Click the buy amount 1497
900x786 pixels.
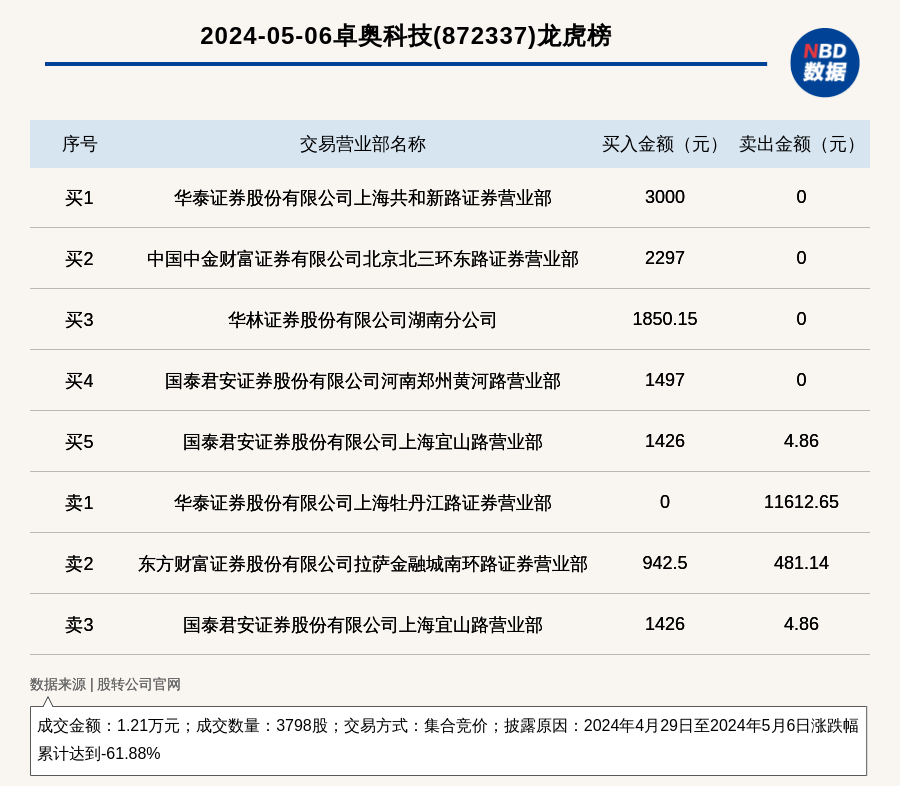pyautogui.click(x=665, y=380)
